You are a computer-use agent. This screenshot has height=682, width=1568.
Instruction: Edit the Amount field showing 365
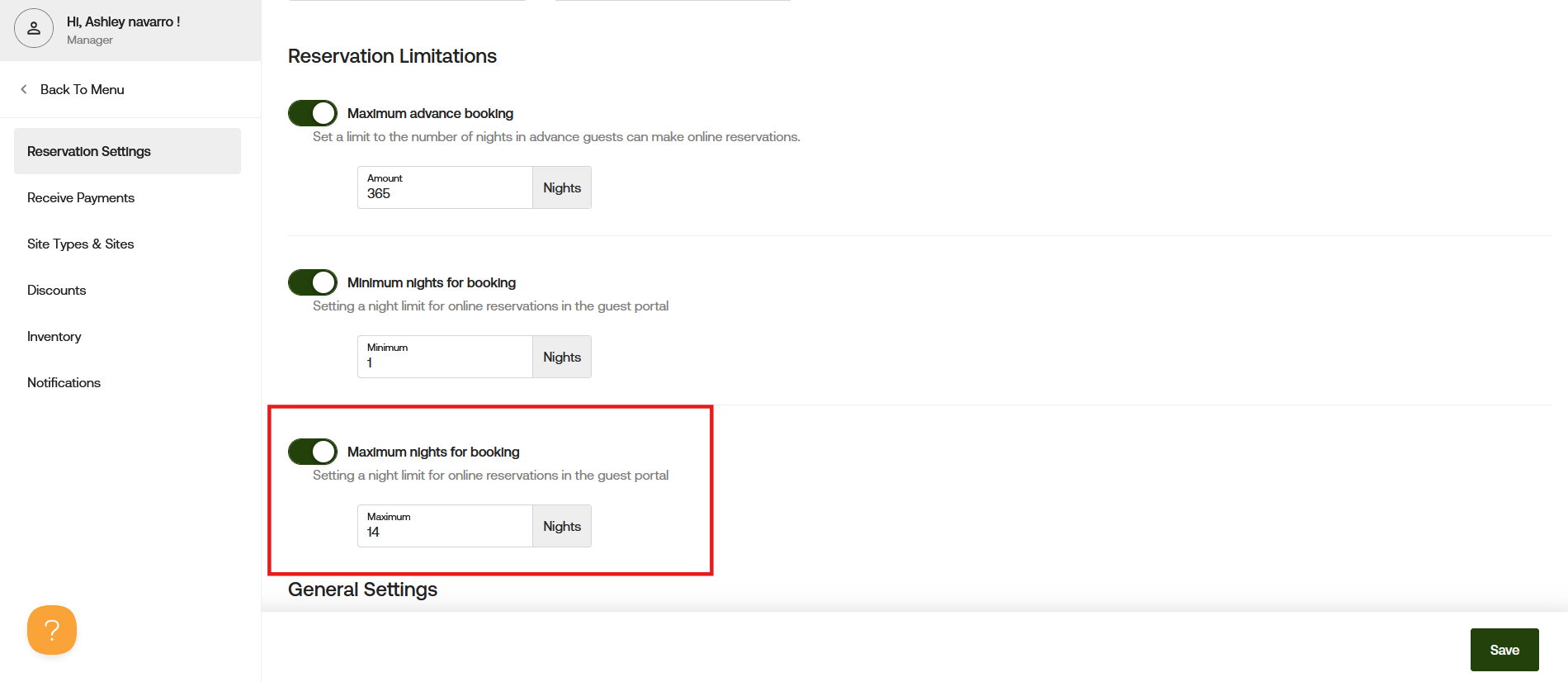point(445,187)
